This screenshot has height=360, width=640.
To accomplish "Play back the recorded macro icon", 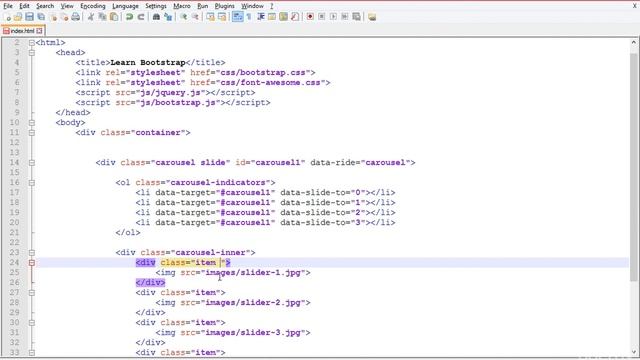I will [333, 17].
